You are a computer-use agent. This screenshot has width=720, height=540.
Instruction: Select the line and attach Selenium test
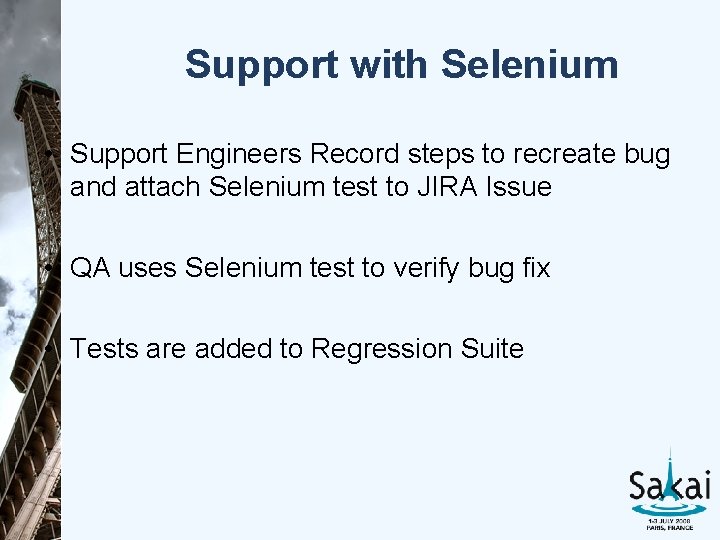pyautogui.click(x=311, y=187)
